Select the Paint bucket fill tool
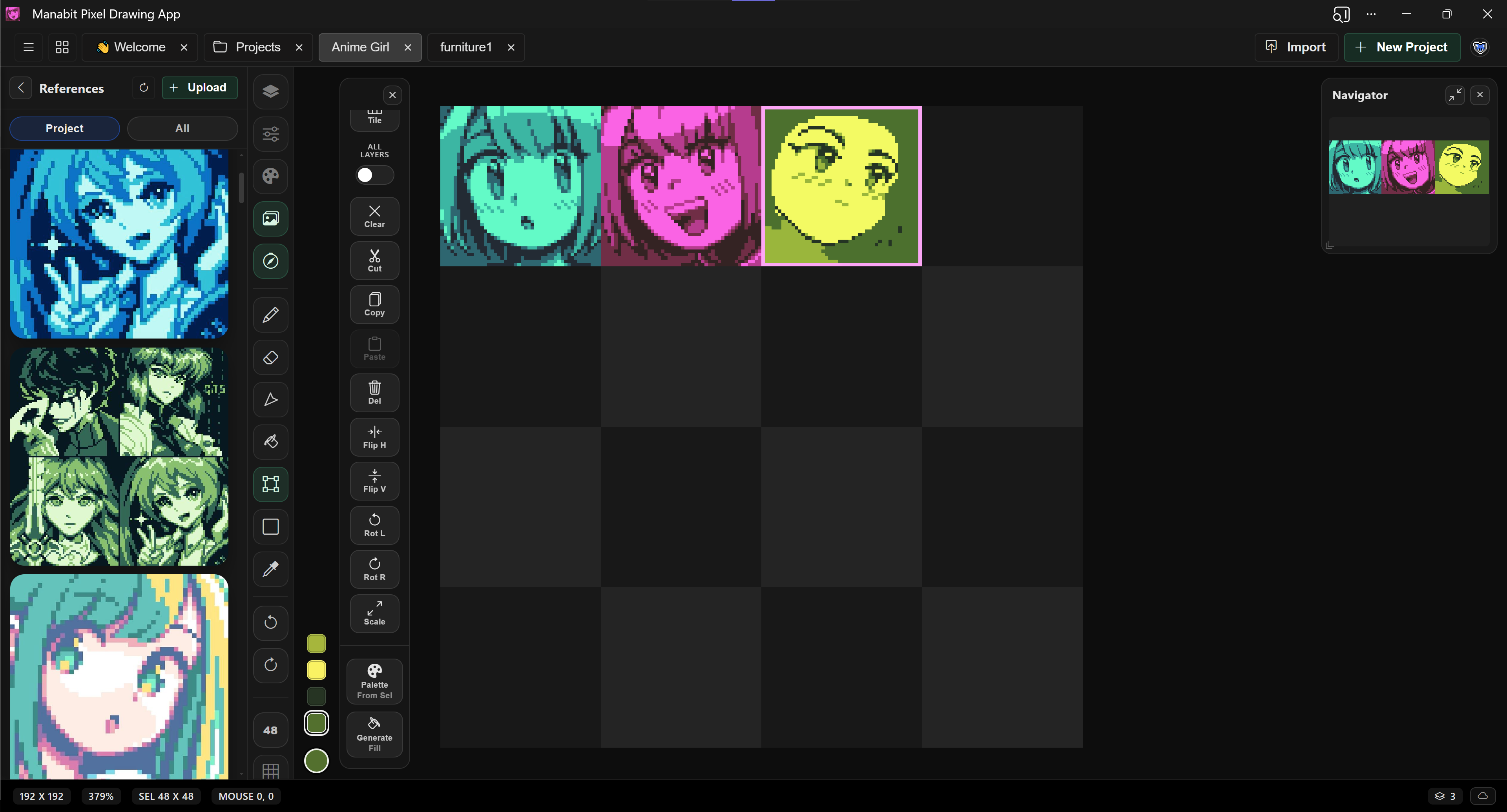The height and width of the screenshot is (812, 1507). [270, 441]
